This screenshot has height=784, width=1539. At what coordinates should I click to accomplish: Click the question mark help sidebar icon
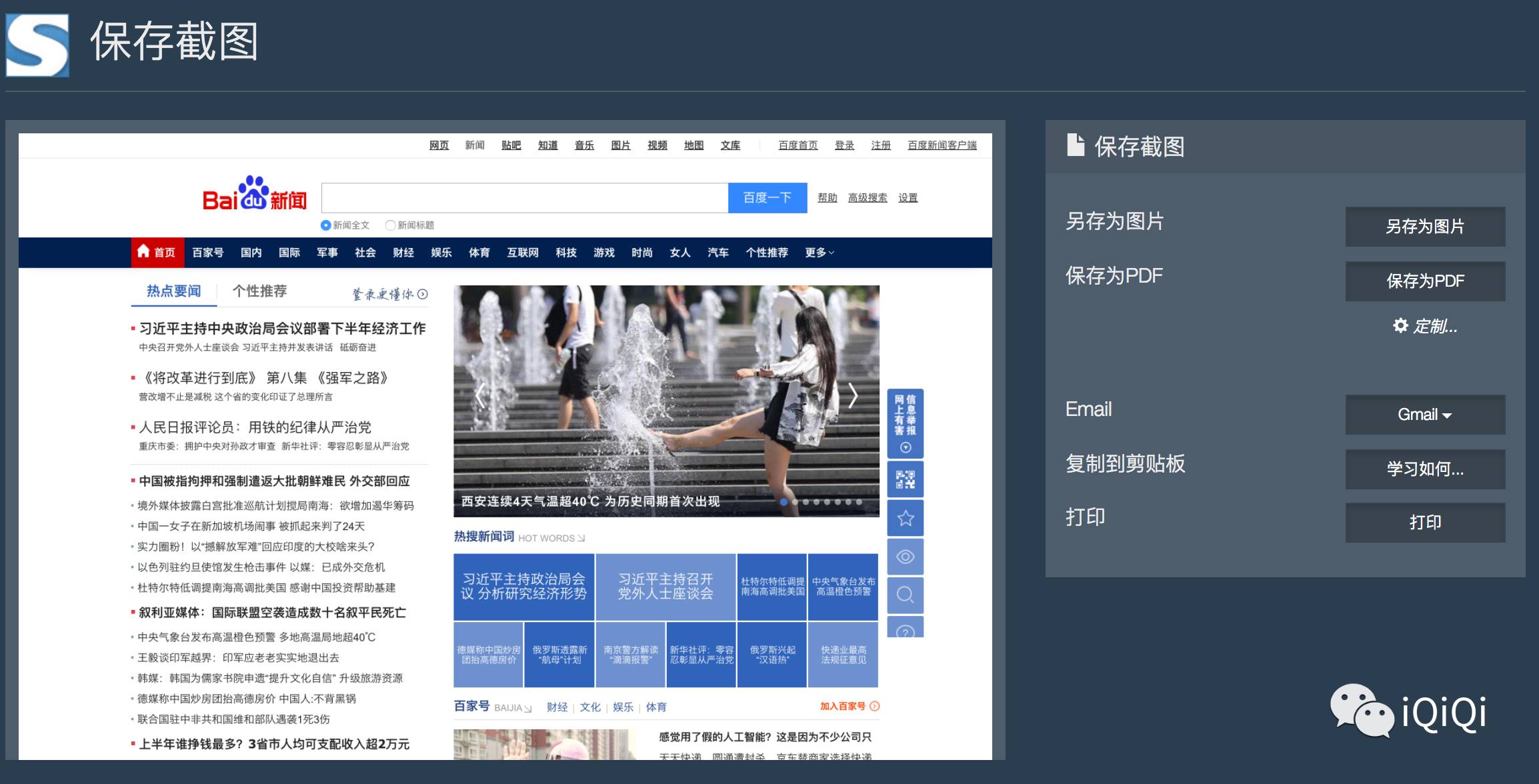(x=905, y=628)
